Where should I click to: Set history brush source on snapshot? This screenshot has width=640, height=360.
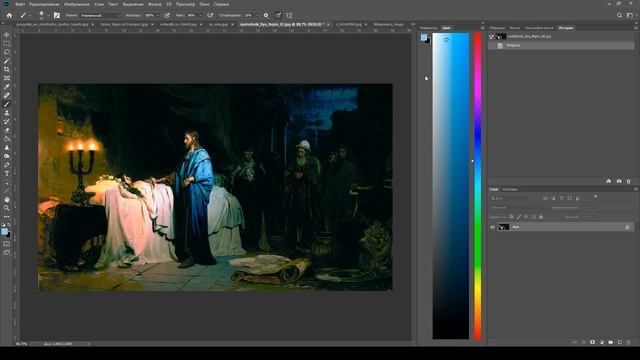[492, 36]
